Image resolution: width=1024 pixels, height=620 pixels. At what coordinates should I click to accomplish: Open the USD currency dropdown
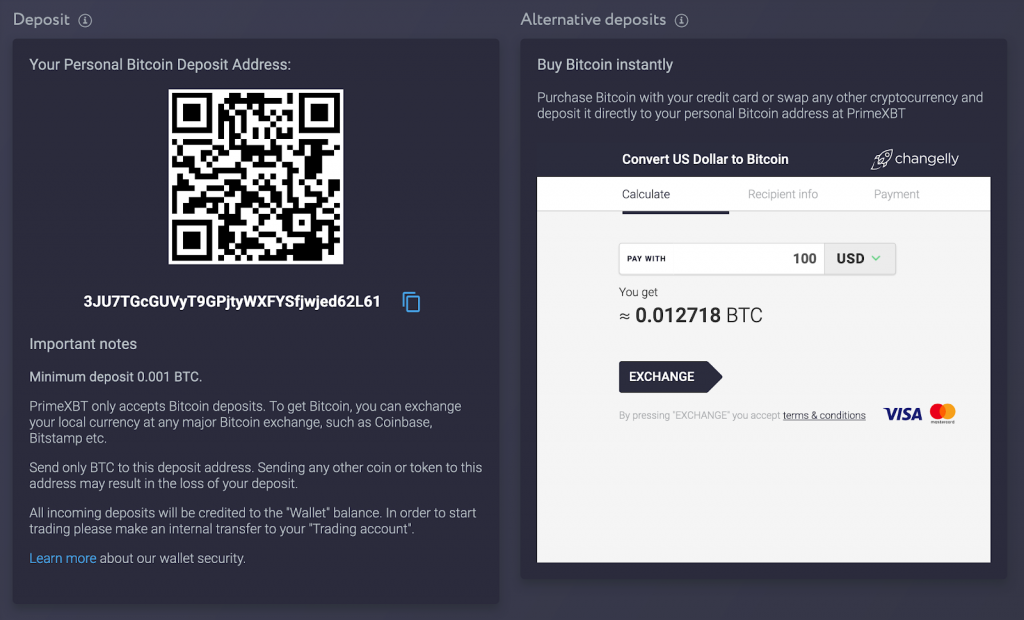coord(860,258)
